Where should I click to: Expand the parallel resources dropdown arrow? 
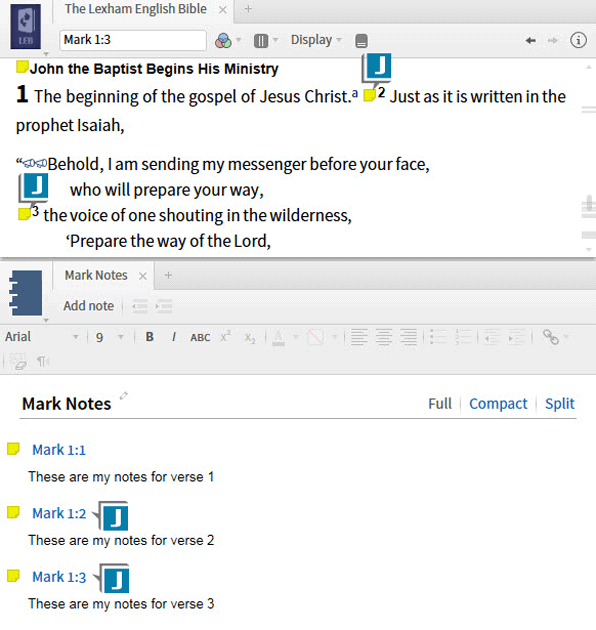pyautogui.click(x=275, y=40)
